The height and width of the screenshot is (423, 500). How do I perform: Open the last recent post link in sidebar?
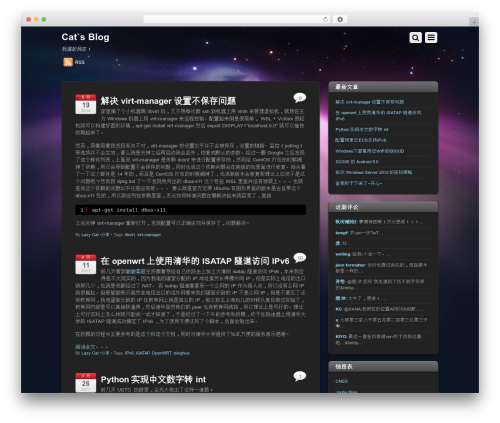pos(359,183)
